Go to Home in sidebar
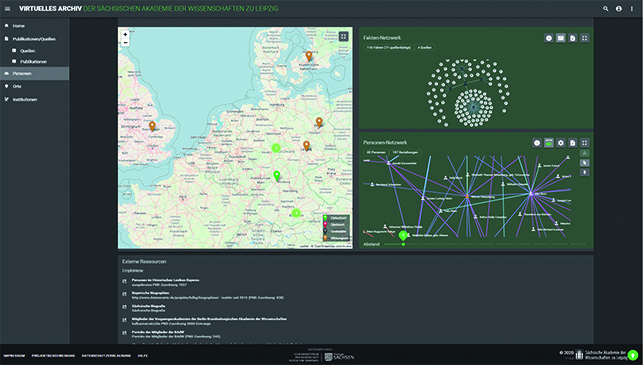The width and height of the screenshot is (643, 365). [34, 26]
